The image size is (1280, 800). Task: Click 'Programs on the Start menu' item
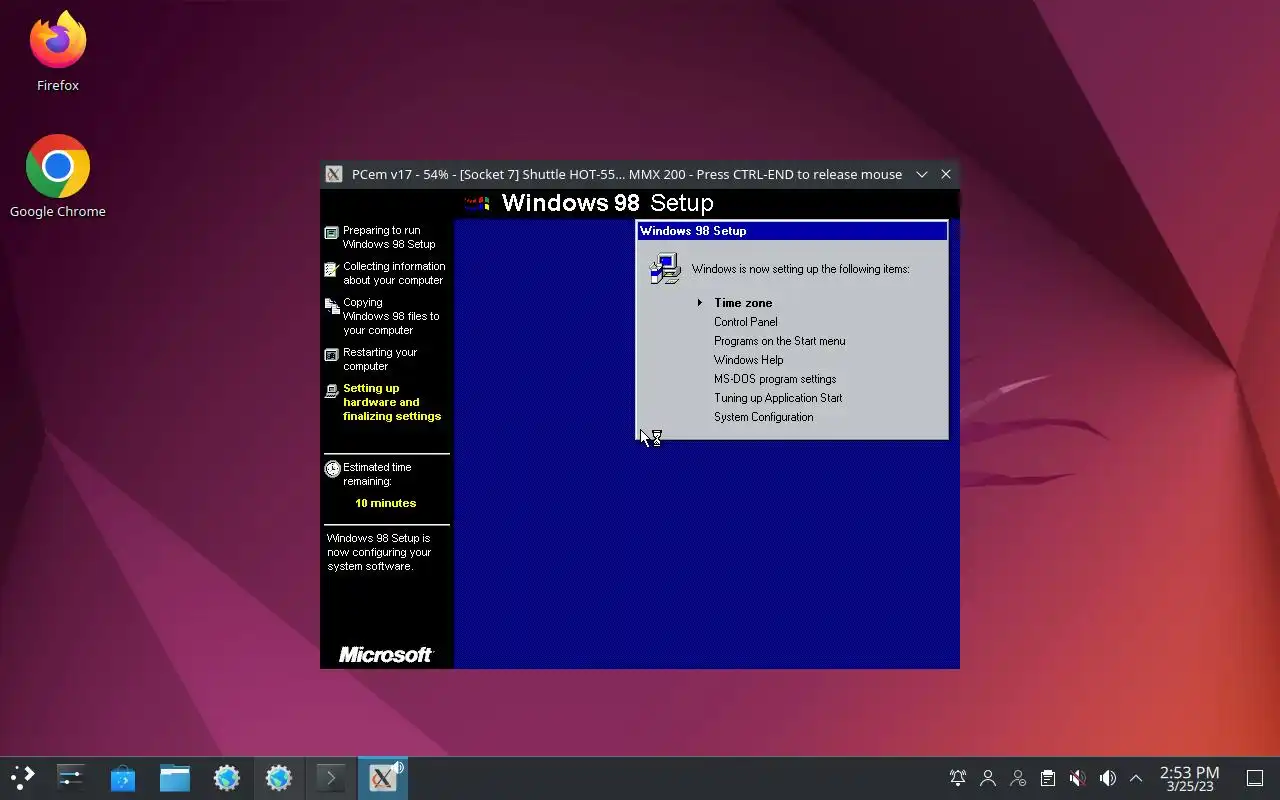coord(779,341)
